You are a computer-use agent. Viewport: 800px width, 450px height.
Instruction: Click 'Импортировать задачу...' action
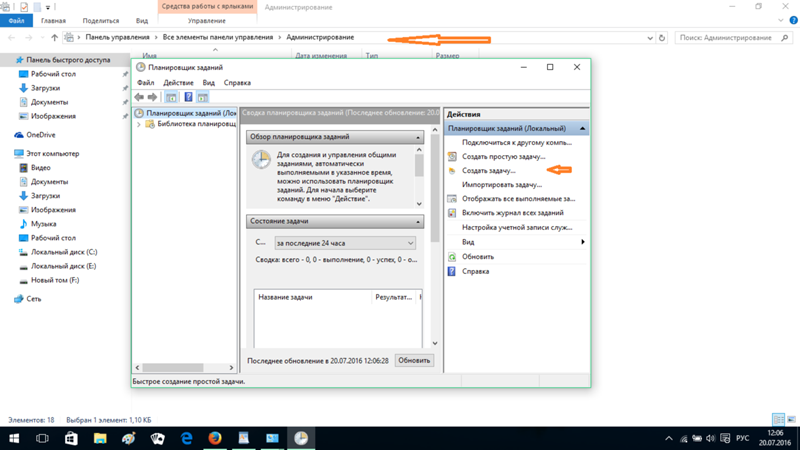[502, 185]
